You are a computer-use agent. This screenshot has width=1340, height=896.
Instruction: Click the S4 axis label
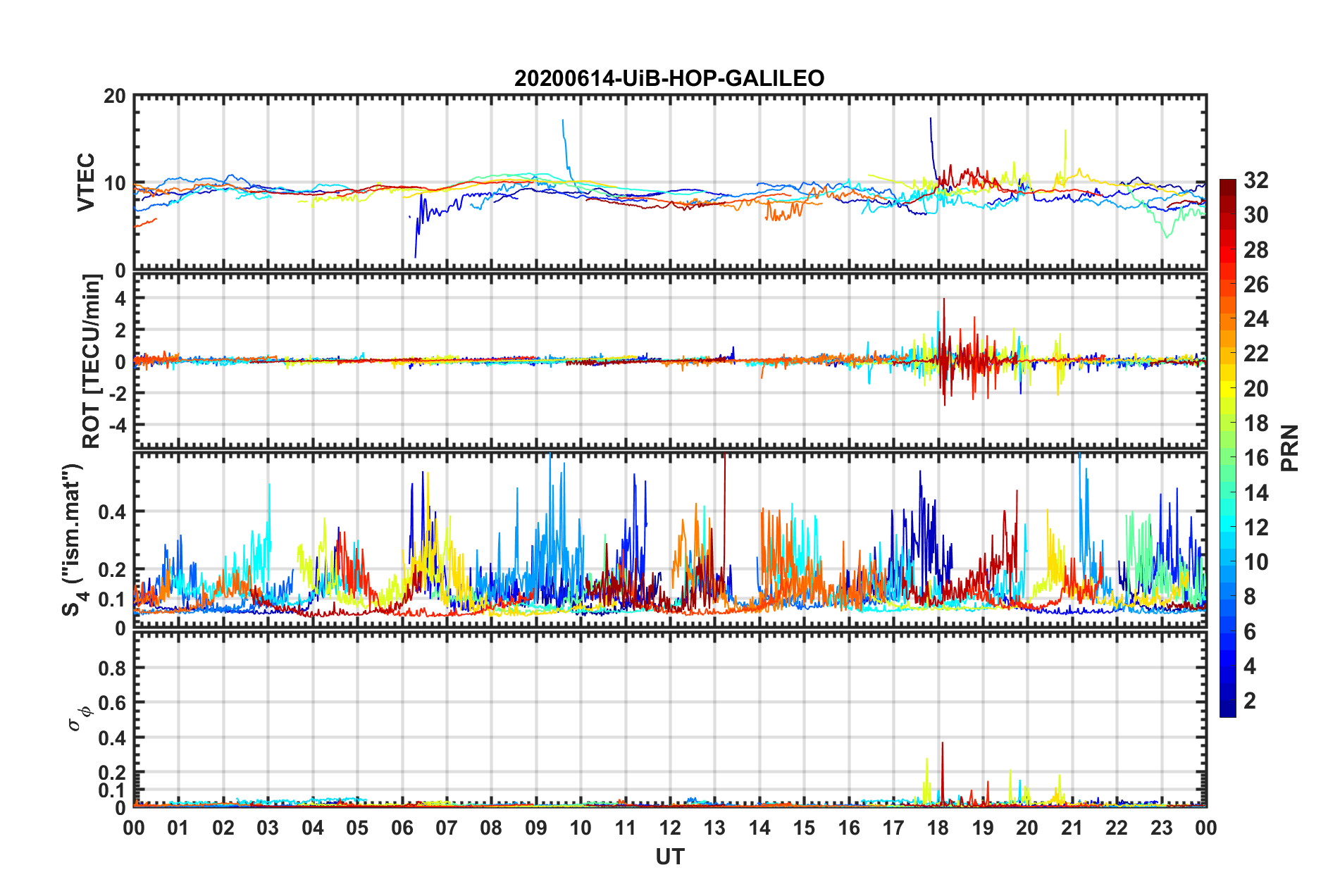click(73, 540)
